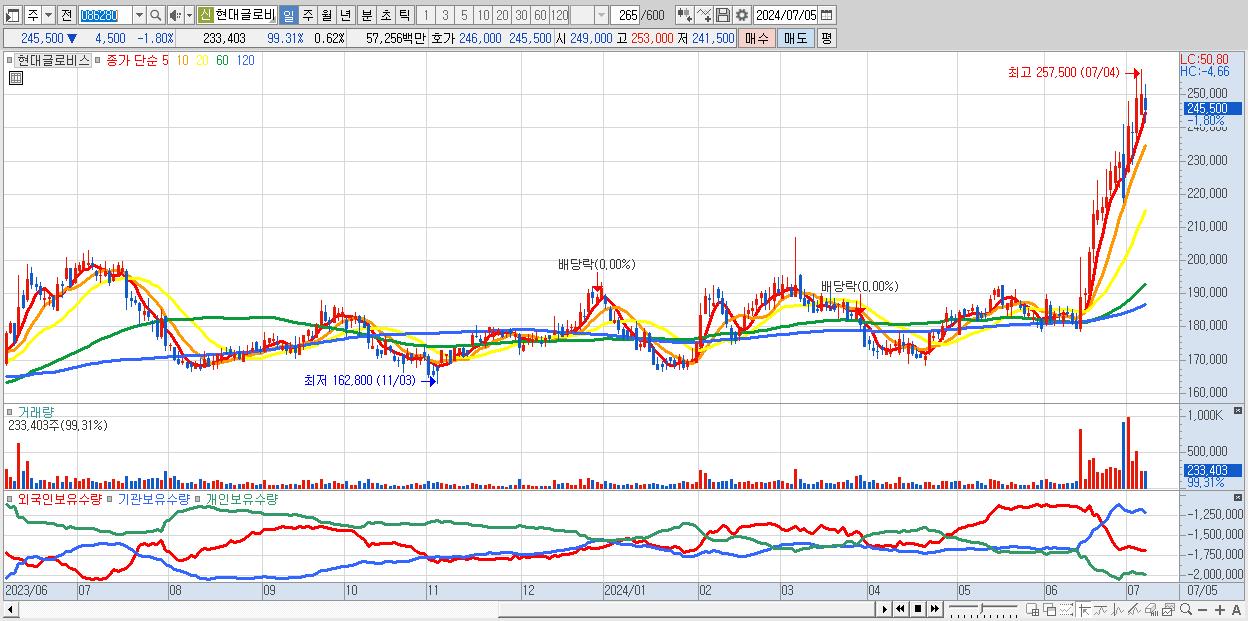1248x621 pixels.
Task: Choose the 30 interval button
Action: point(521,15)
